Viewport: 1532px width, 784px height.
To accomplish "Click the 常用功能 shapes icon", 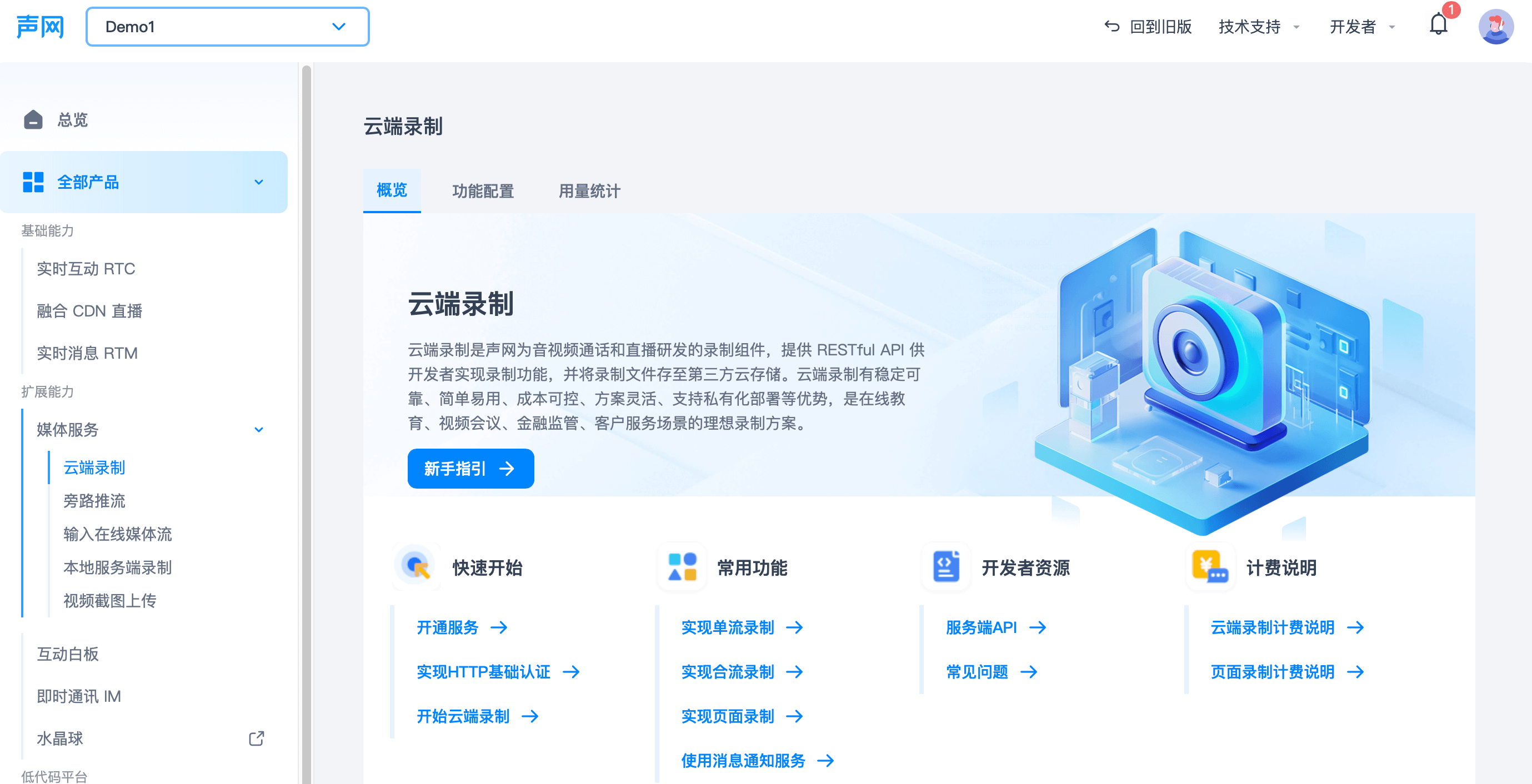I will pos(682,566).
